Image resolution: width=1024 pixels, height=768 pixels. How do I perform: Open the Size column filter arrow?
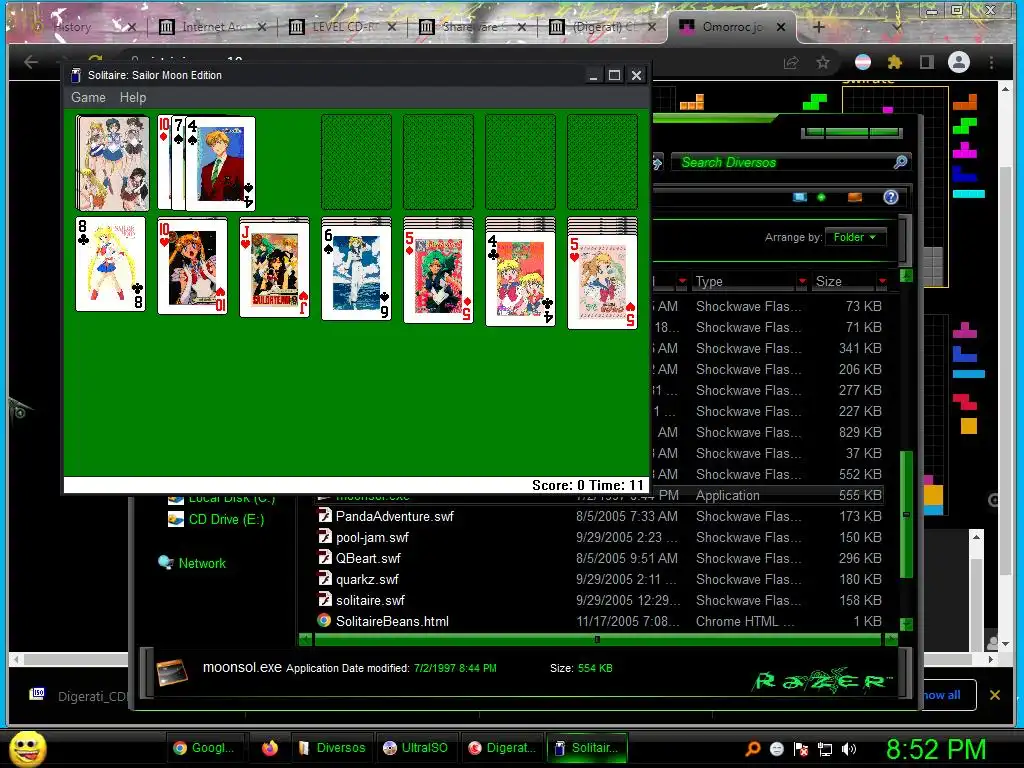coord(882,281)
